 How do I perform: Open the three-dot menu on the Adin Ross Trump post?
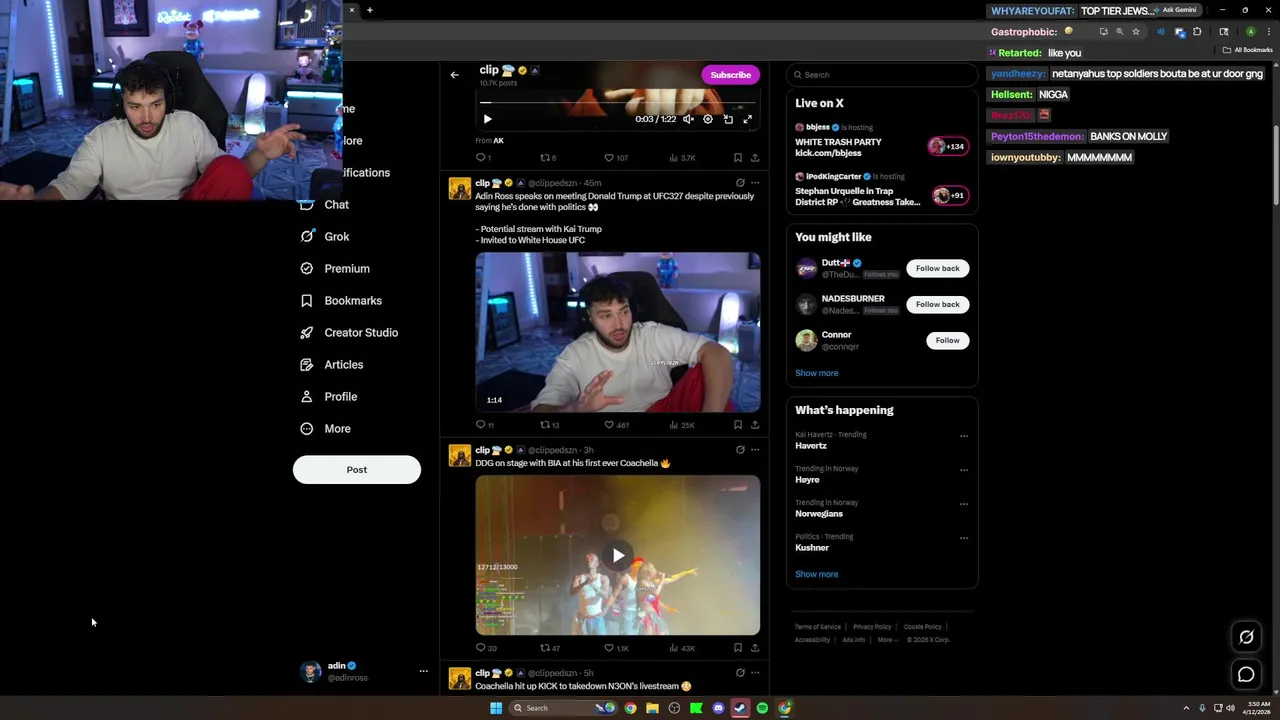[755, 183]
